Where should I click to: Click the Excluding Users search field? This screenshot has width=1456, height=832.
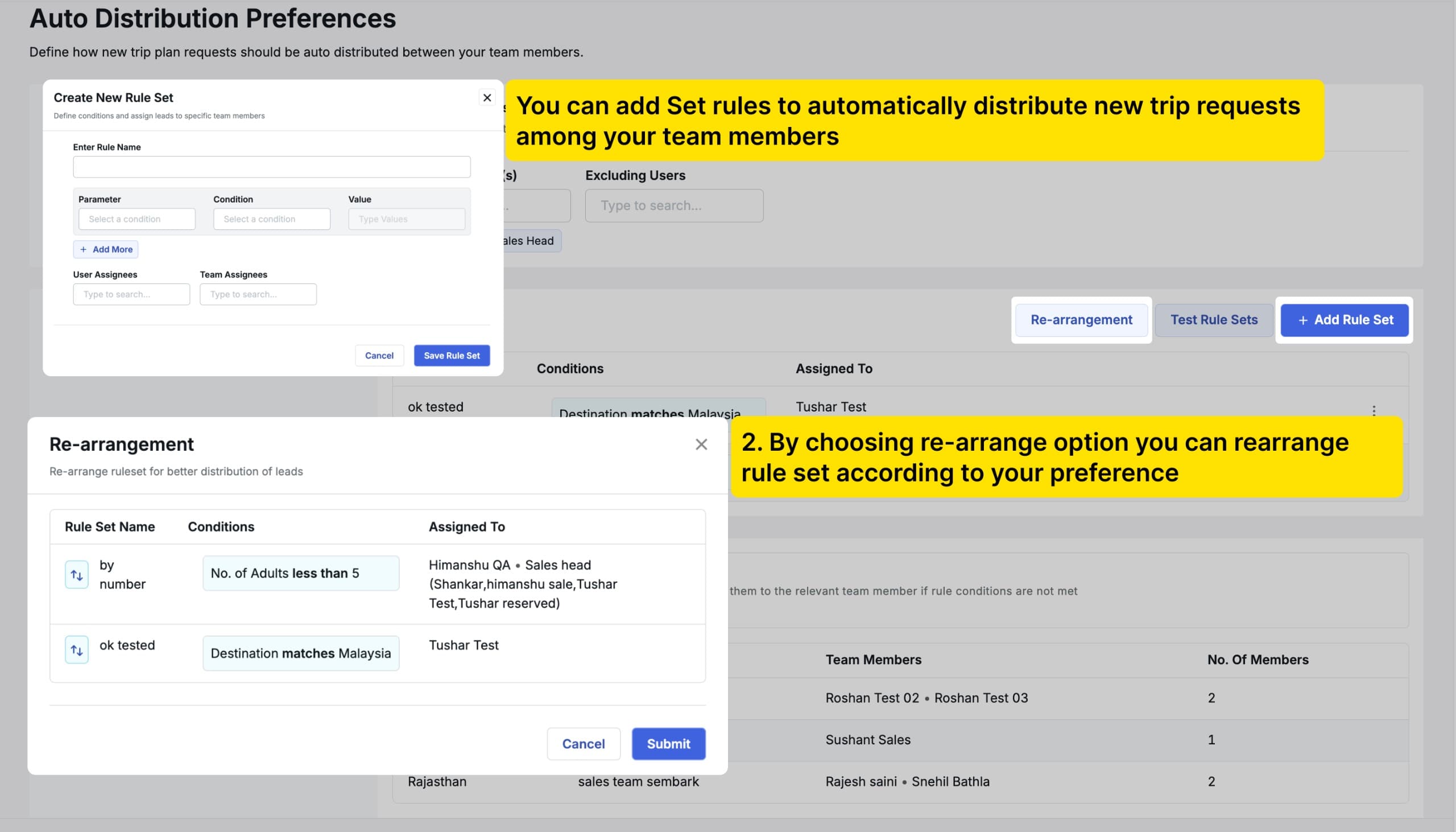click(674, 205)
